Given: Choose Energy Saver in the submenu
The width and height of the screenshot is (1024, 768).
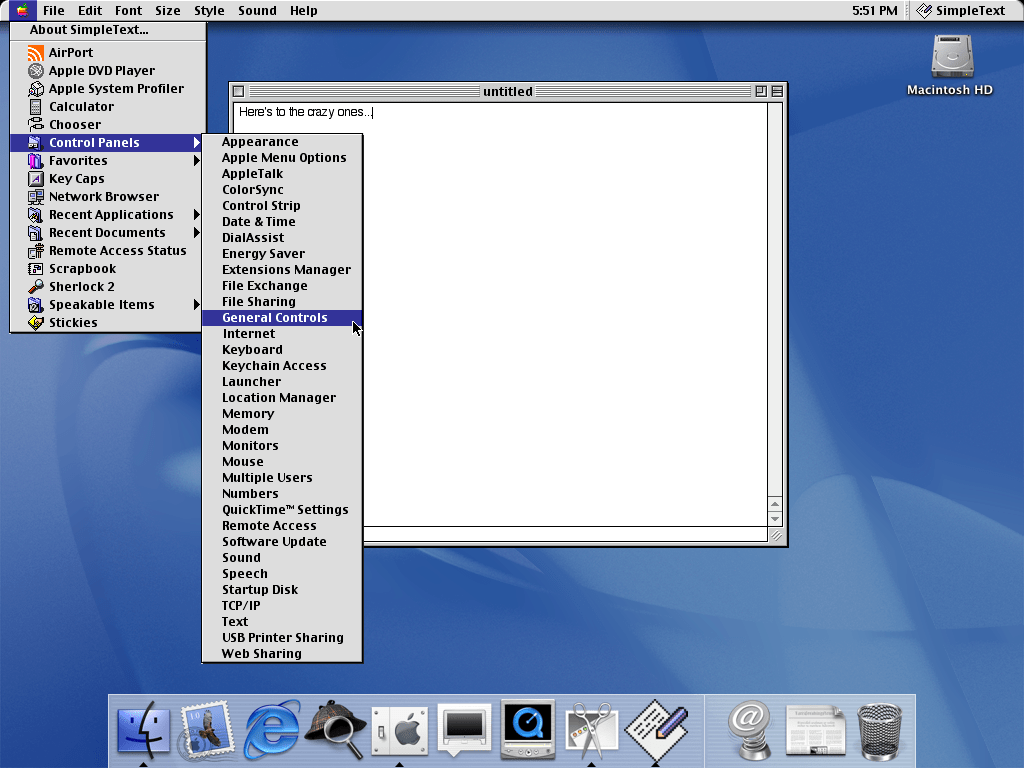Looking at the screenshot, I should 263,254.
